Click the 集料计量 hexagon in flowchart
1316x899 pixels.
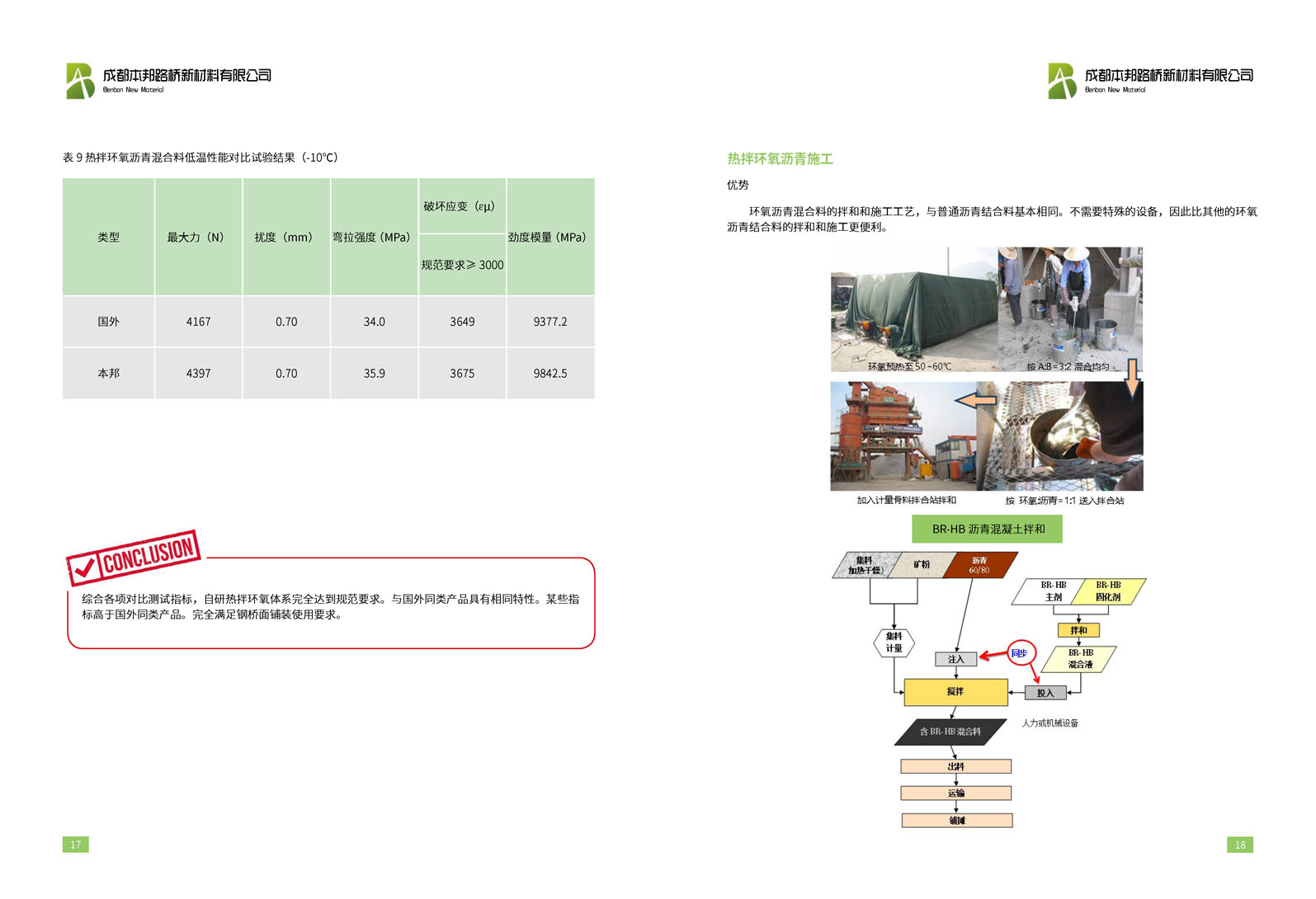[894, 642]
